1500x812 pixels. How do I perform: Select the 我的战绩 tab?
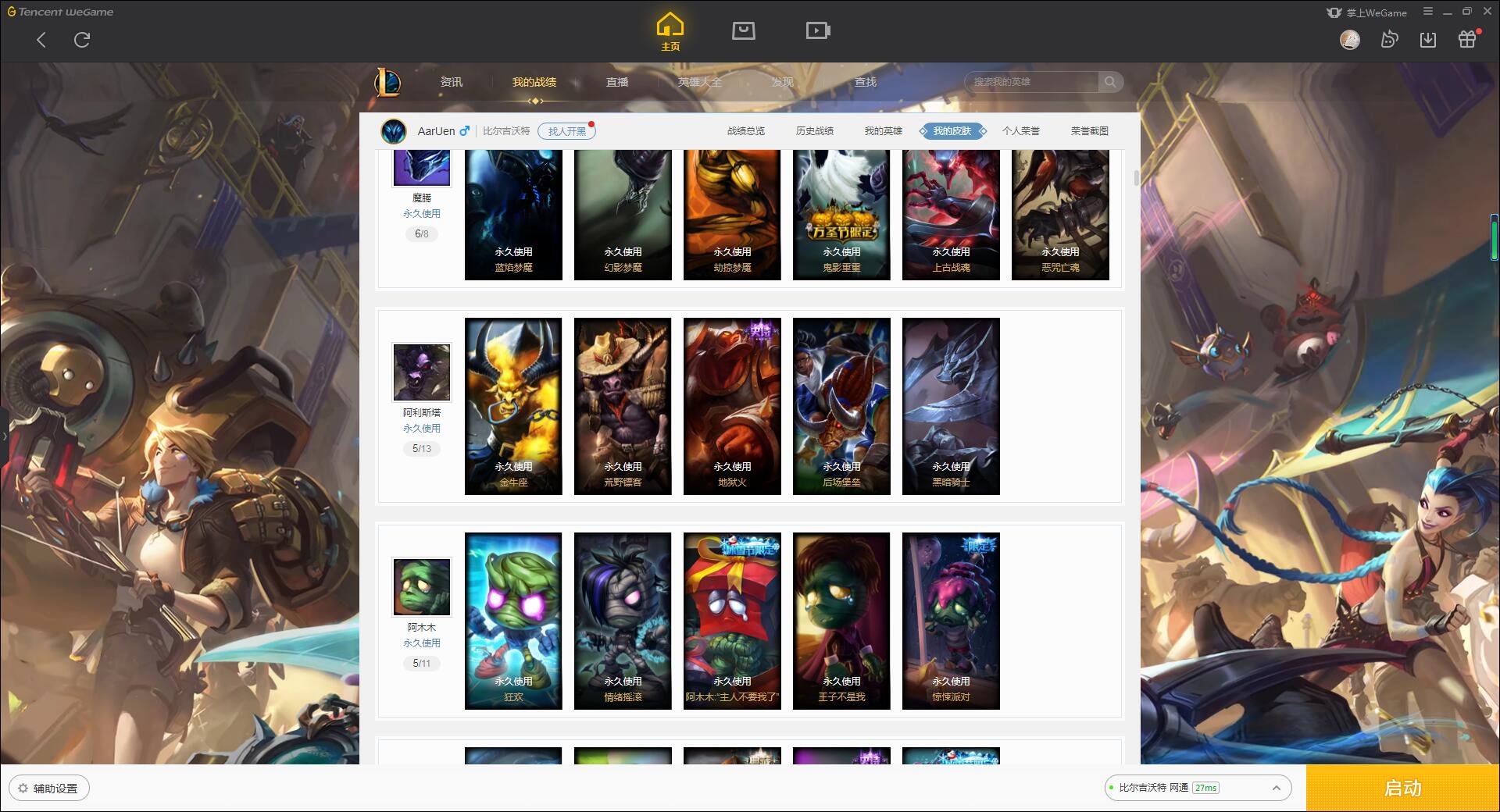coord(534,82)
